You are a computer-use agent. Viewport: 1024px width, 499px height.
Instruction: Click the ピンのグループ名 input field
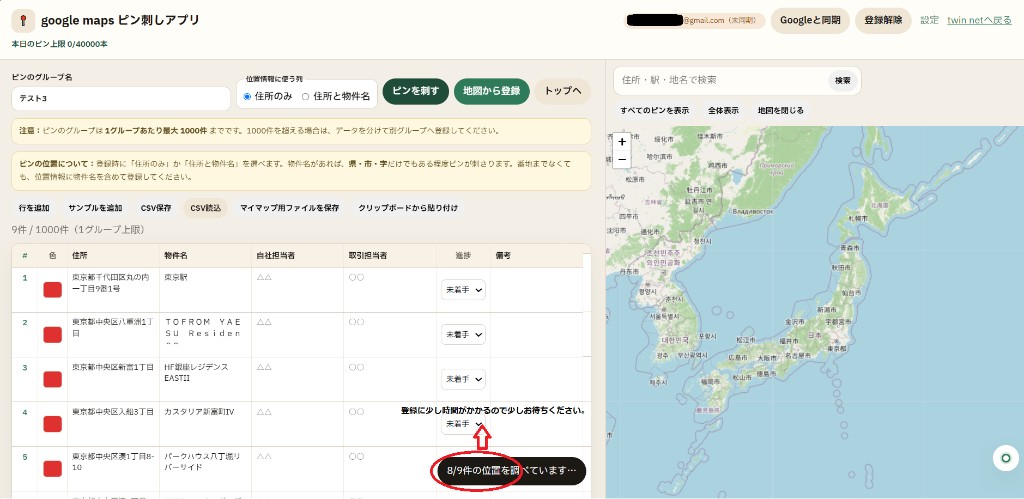tap(121, 99)
